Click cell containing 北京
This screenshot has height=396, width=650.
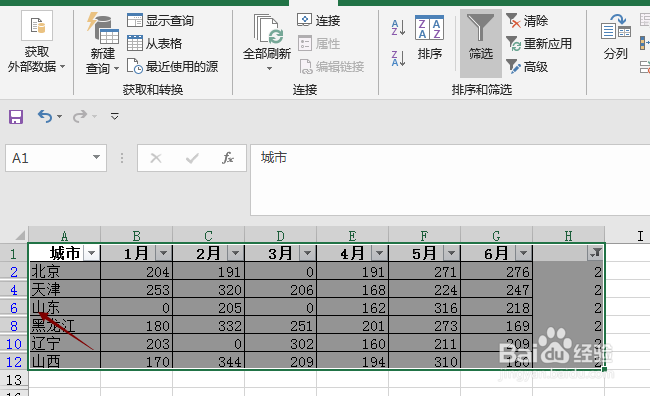(x=65, y=272)
